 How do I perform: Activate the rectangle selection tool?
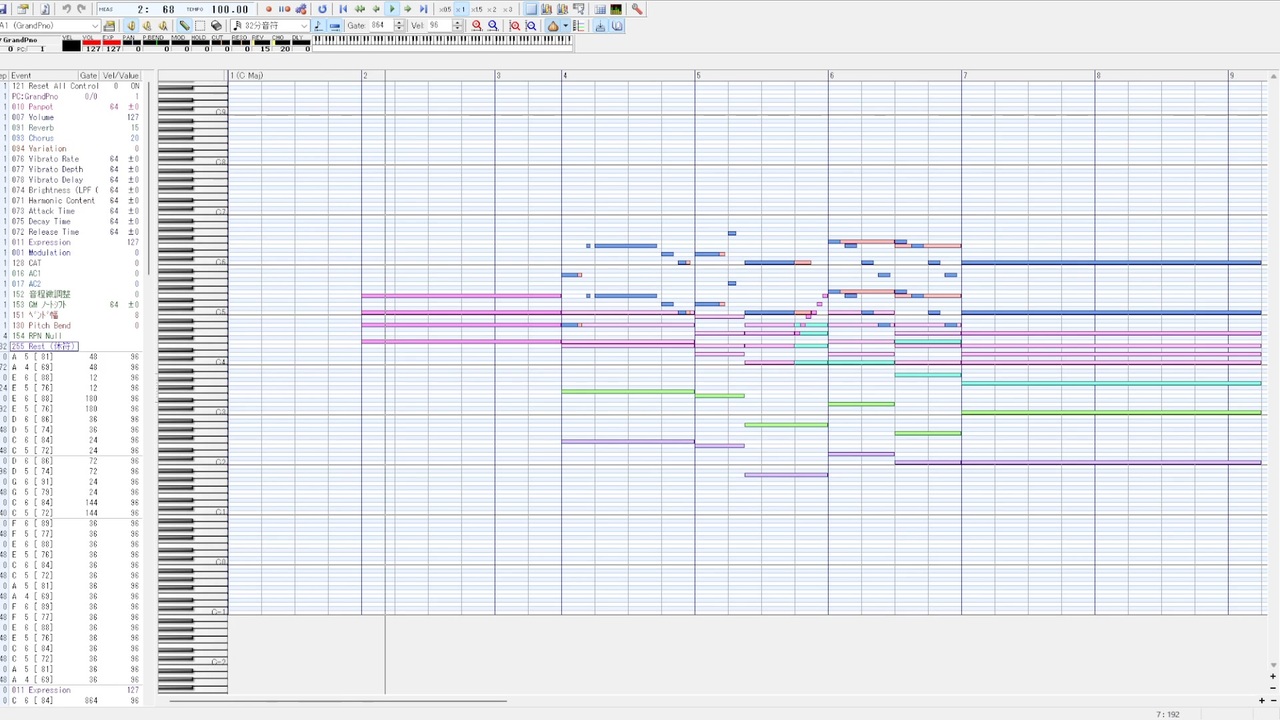click(x=199, y=26)
